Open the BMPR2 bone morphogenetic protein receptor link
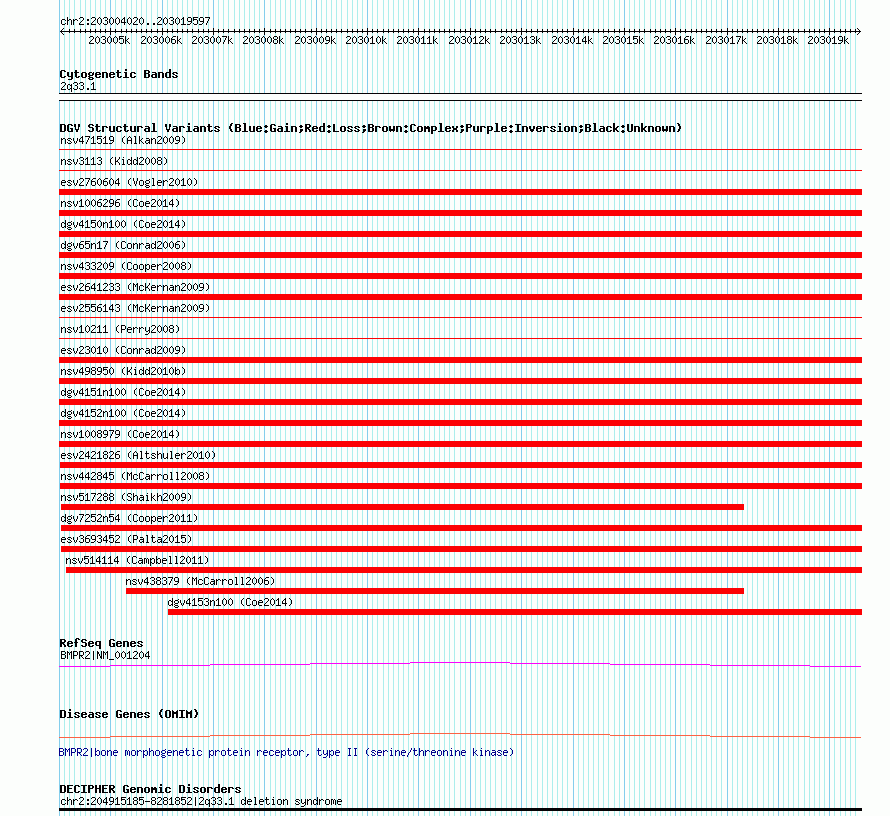This screenshot has width=890, height=816. (x=286, y=752)
